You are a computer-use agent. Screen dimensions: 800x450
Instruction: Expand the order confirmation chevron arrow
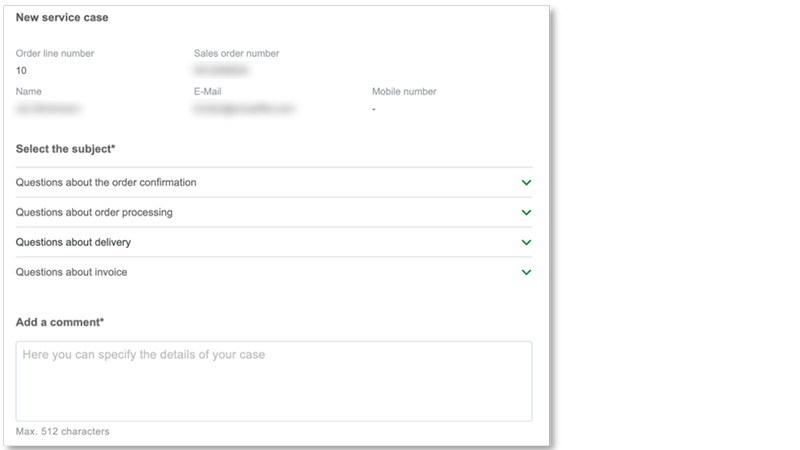pos(526,183)
